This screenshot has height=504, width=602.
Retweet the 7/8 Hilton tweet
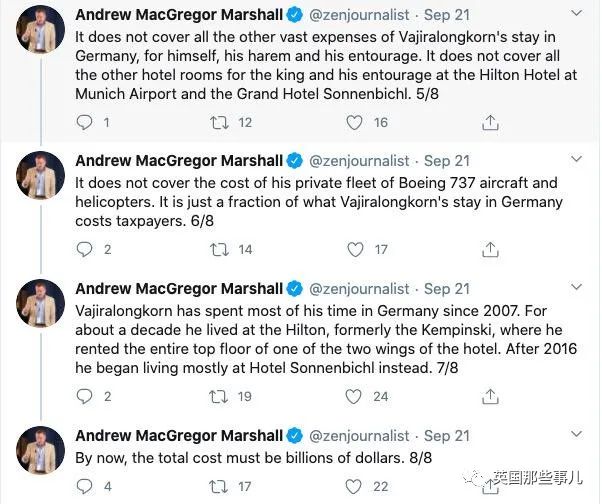(x=219, y=396)
